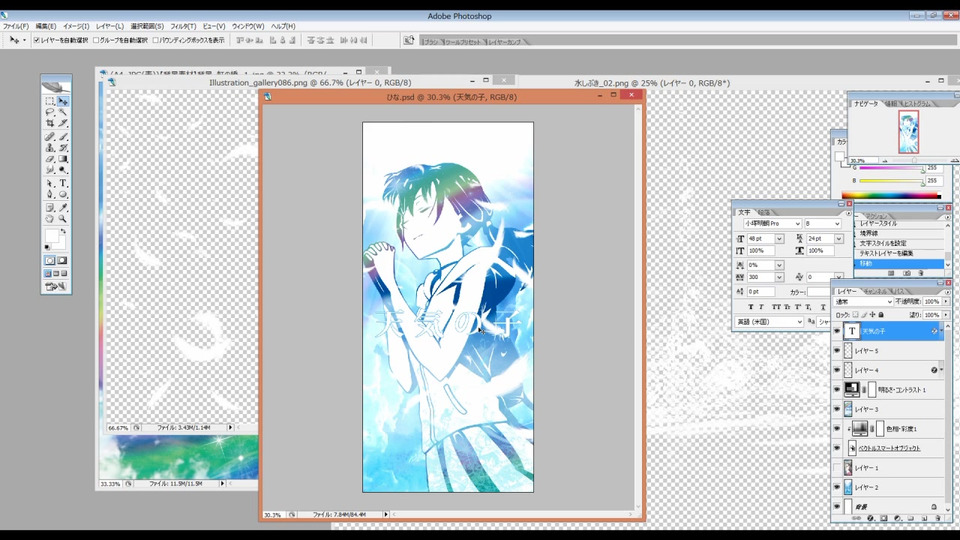Hide the 明るさ・コントラスト 1 adjustment layer

point(837,389)
